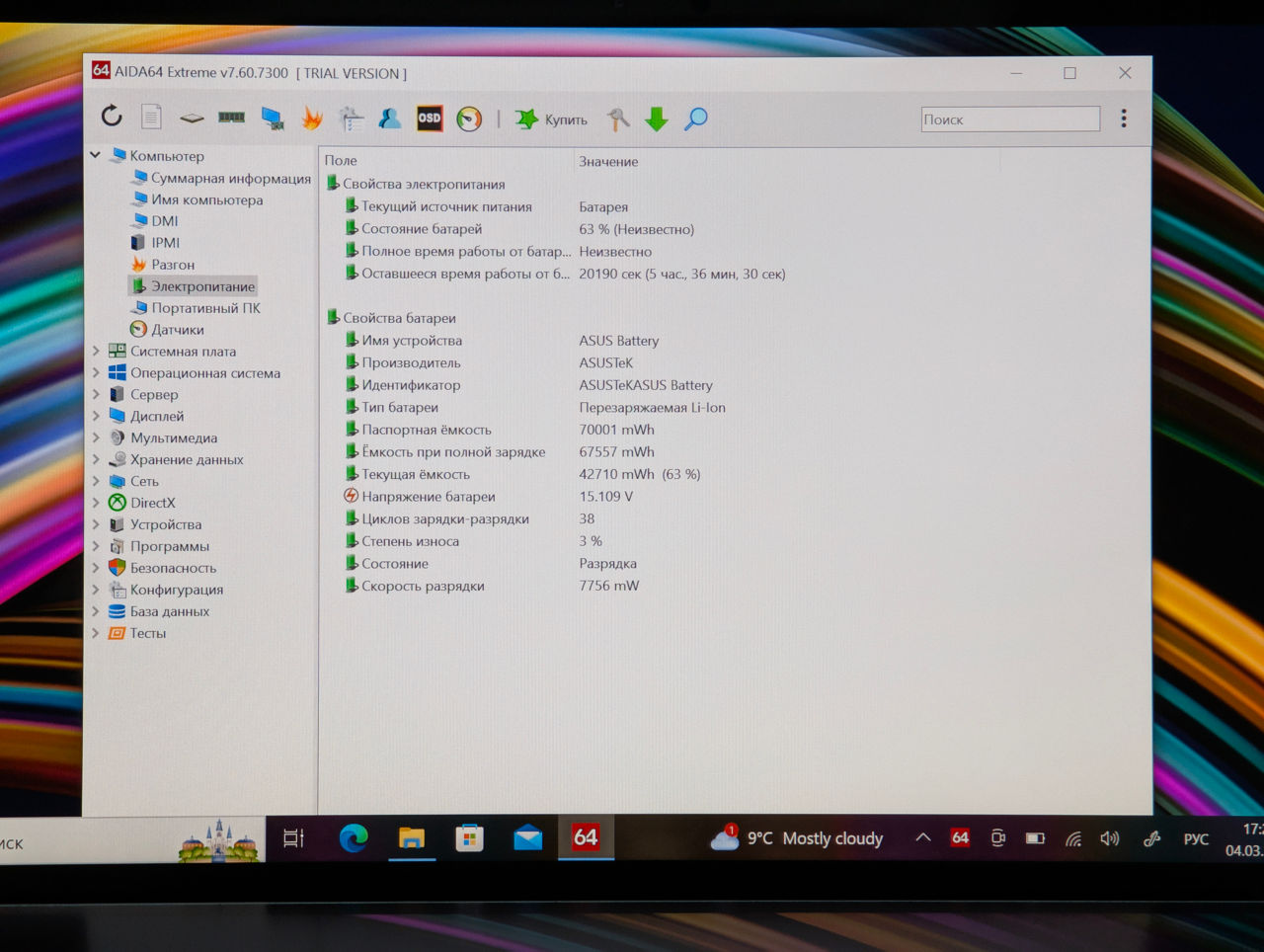Open Microsoft Edge from the taskbar
1264x952 pixels.
click(x=353, y=838)
